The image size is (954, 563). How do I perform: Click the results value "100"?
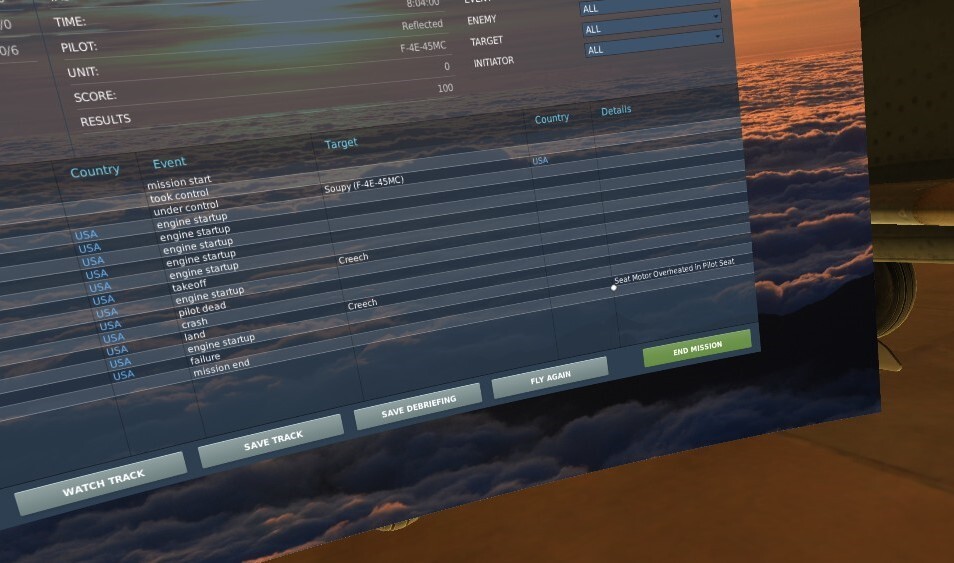[445, 88]
